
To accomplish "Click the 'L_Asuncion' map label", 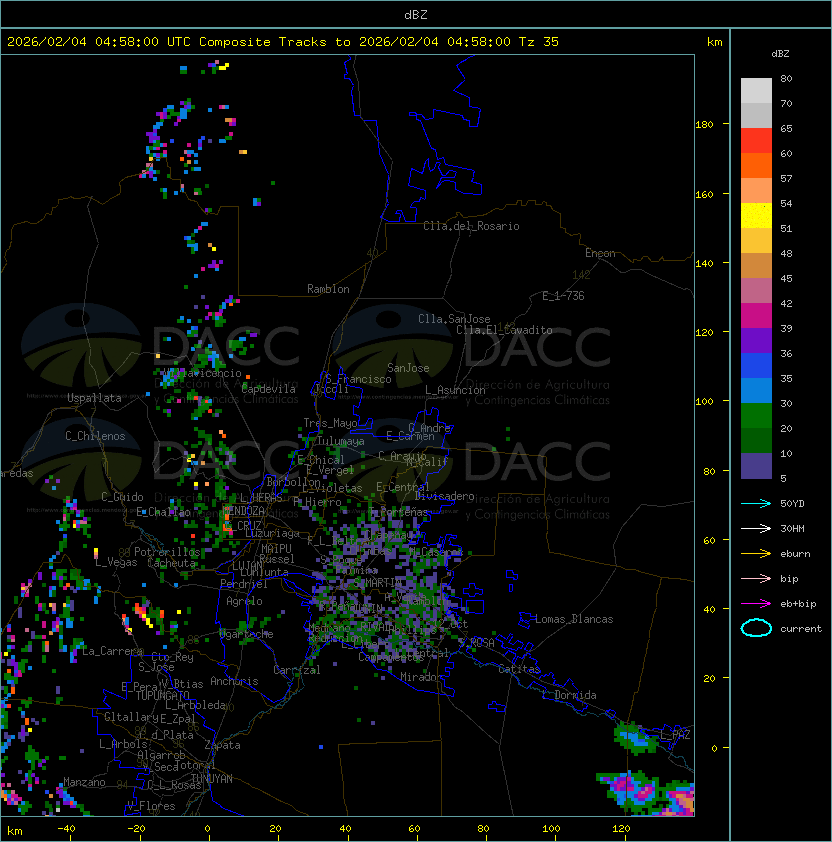I will tap(455, 390).
